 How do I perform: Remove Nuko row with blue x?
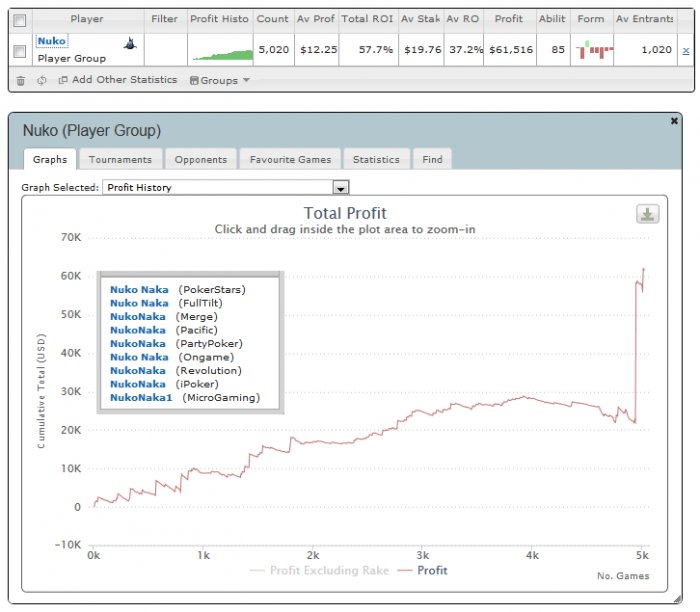pyautogui.click(x=686, y=50)
